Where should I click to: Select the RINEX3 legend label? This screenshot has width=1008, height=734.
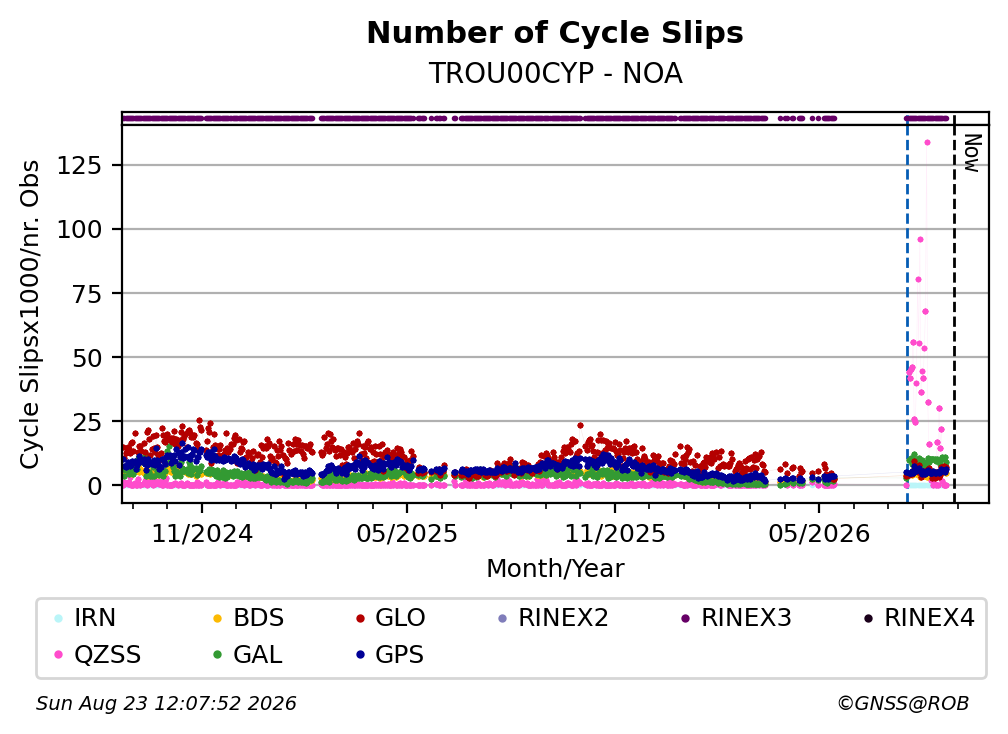point(746,618)
